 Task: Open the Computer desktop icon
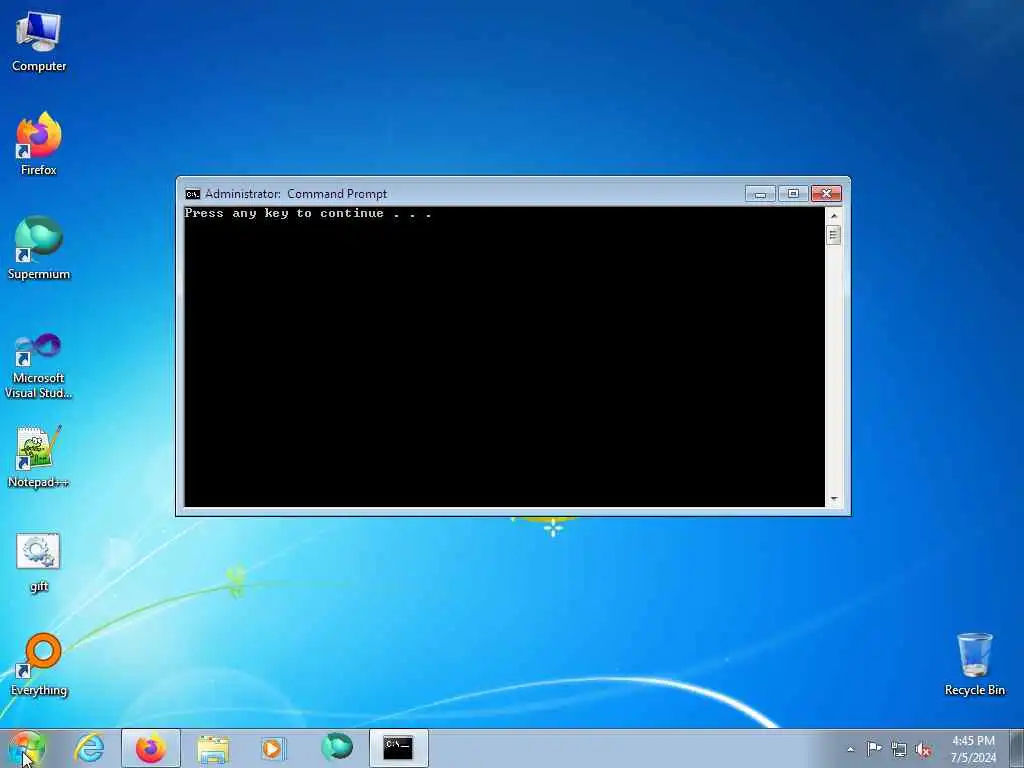point(39,42)
